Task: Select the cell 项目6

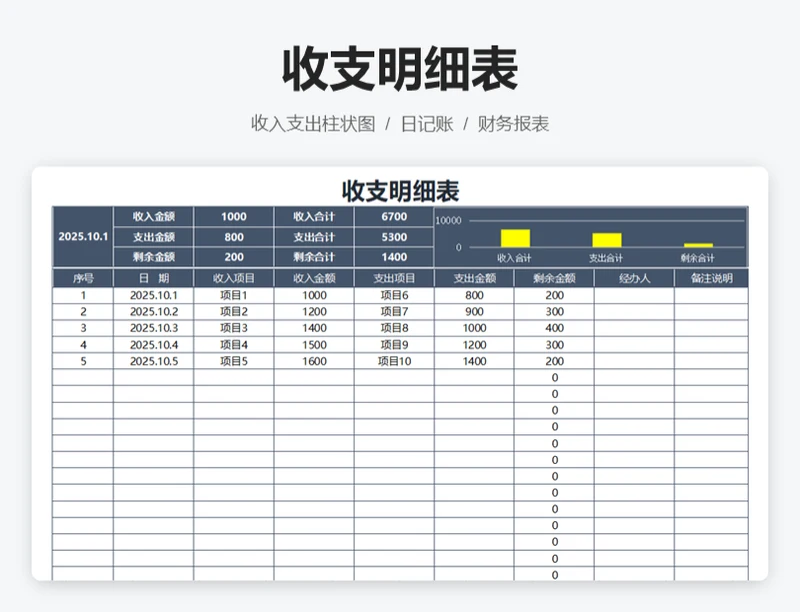Action: [394, 295]
